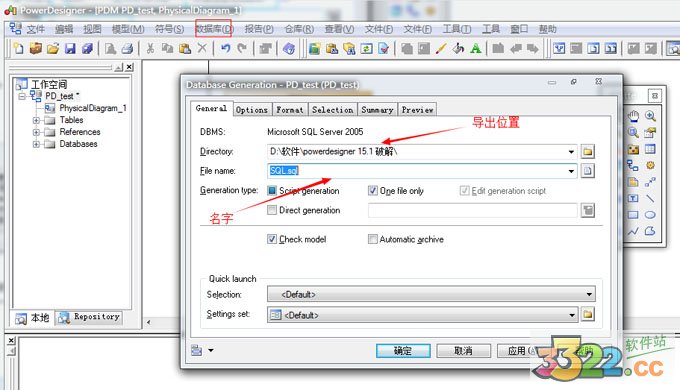Viewport: 680px width, 390px height.
Task: Open the Directory dropdown arrow
Action: point(571,151)
